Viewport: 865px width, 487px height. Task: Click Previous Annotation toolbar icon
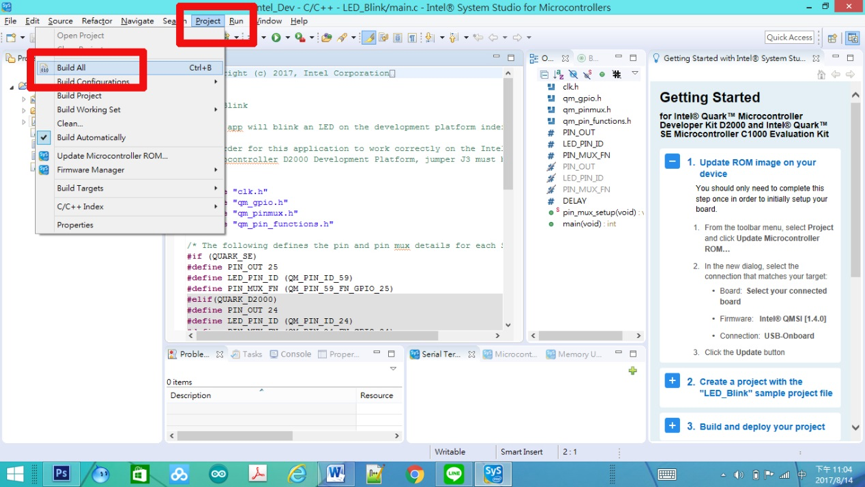[x=453, y=38]
